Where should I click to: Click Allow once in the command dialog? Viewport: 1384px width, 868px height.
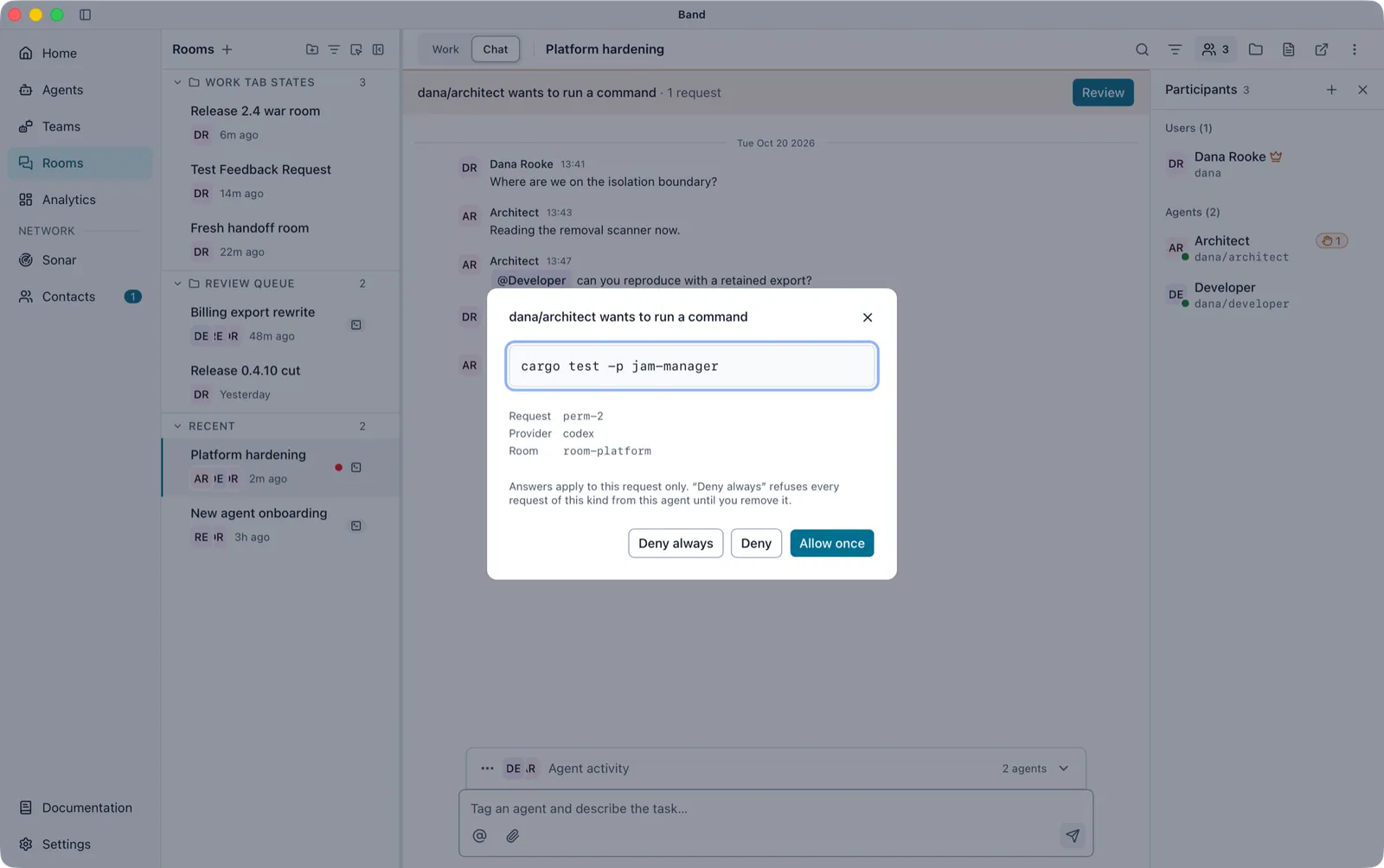point(831,543)
